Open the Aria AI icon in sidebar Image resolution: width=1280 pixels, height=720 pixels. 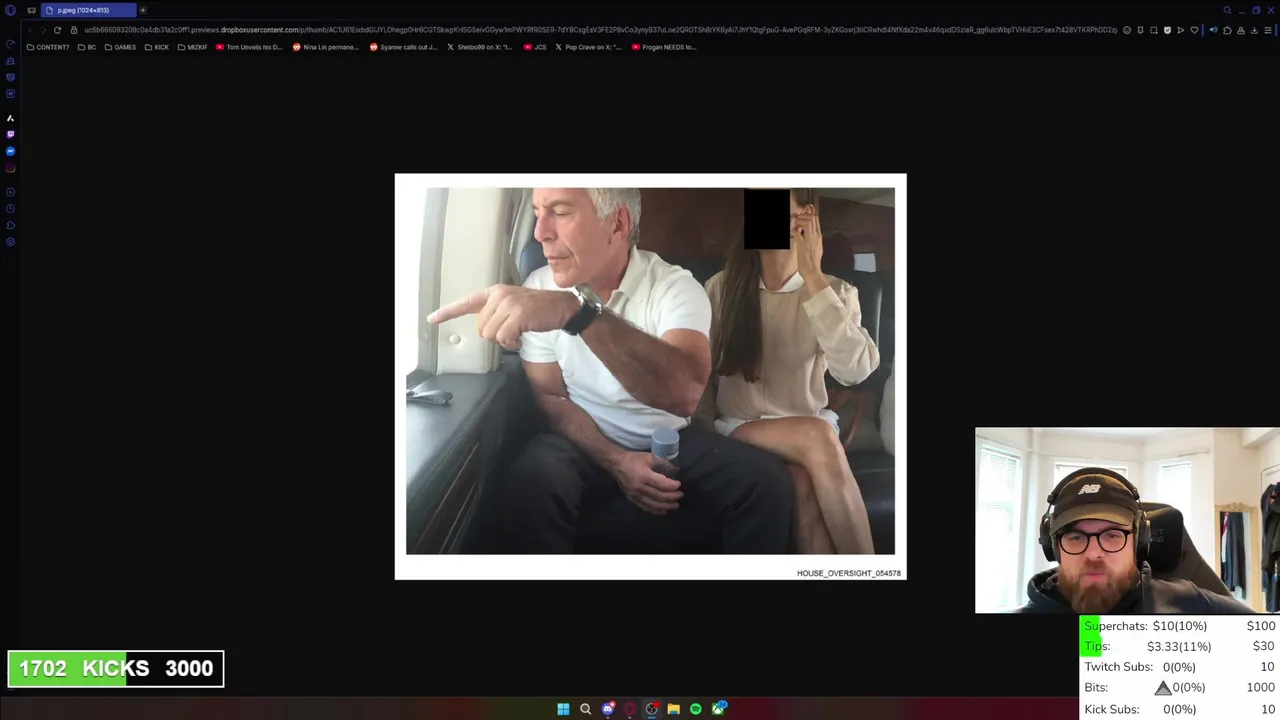[x=10, y=118]
